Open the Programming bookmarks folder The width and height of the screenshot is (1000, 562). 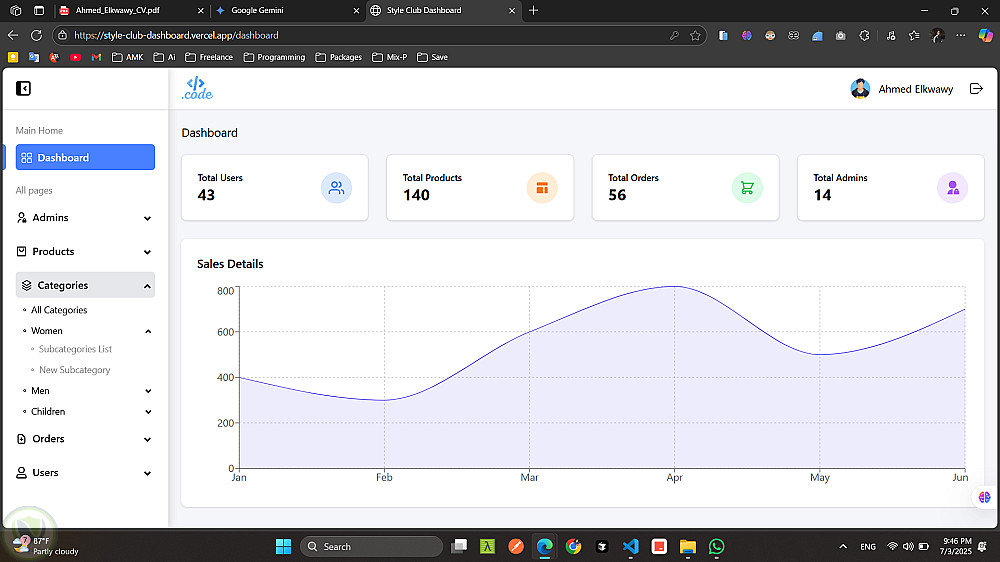click(x=274, y=57)
